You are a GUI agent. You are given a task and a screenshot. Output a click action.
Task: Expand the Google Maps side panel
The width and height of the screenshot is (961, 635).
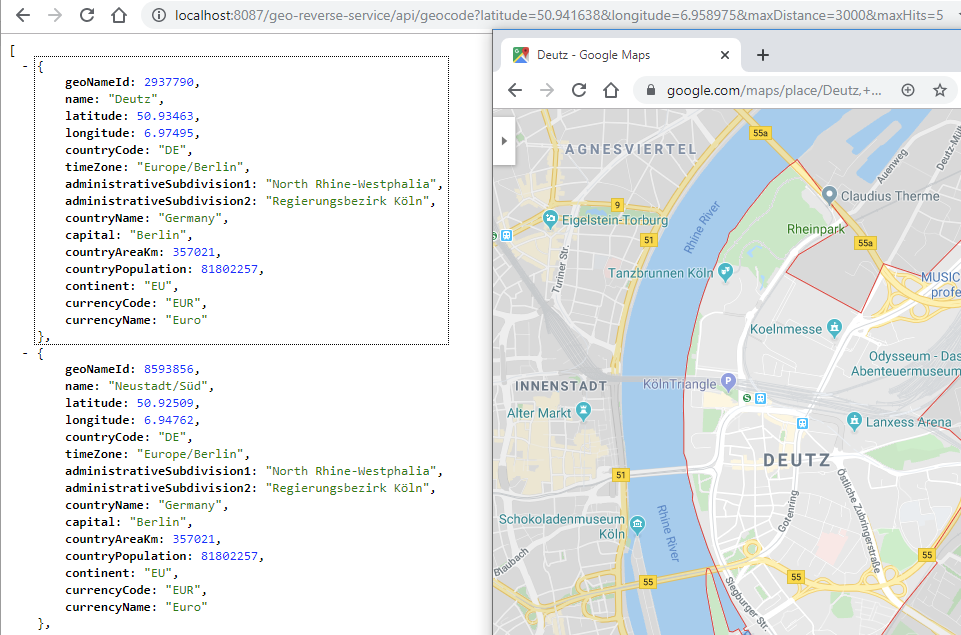point(504,141)
